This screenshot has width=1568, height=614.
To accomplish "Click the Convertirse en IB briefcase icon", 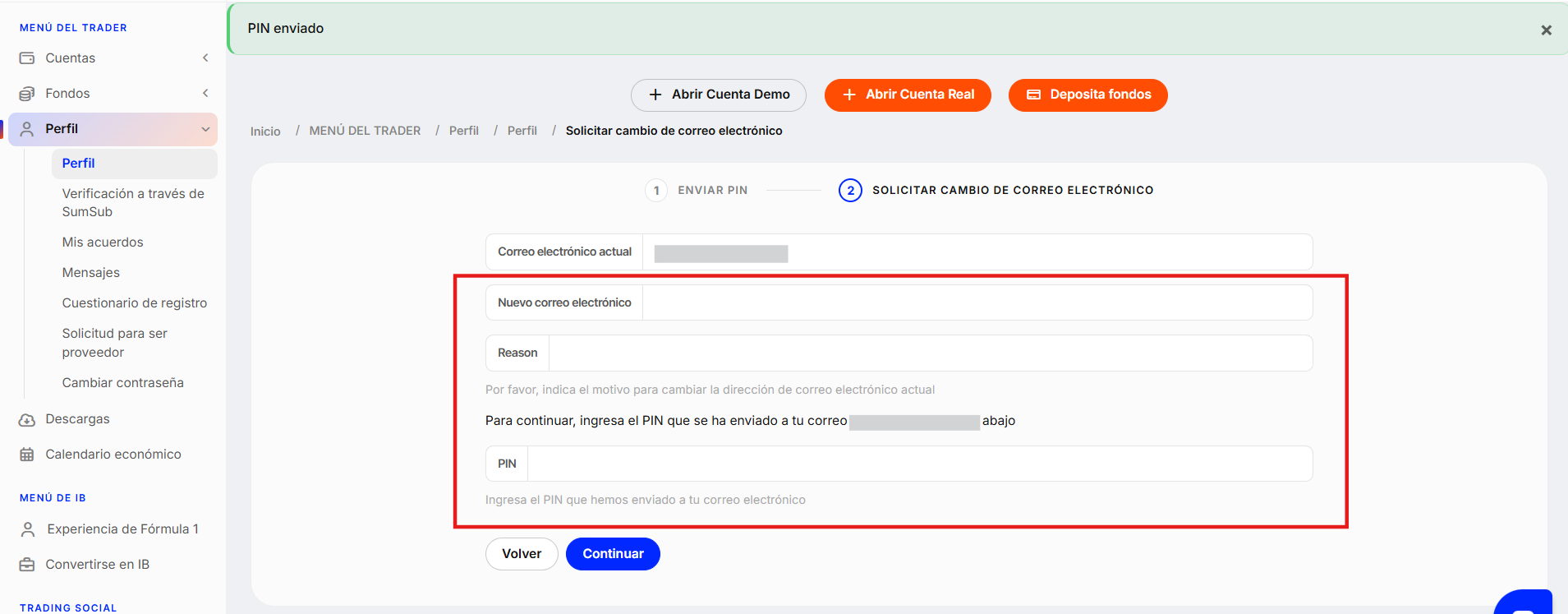I will click(27, 565).
